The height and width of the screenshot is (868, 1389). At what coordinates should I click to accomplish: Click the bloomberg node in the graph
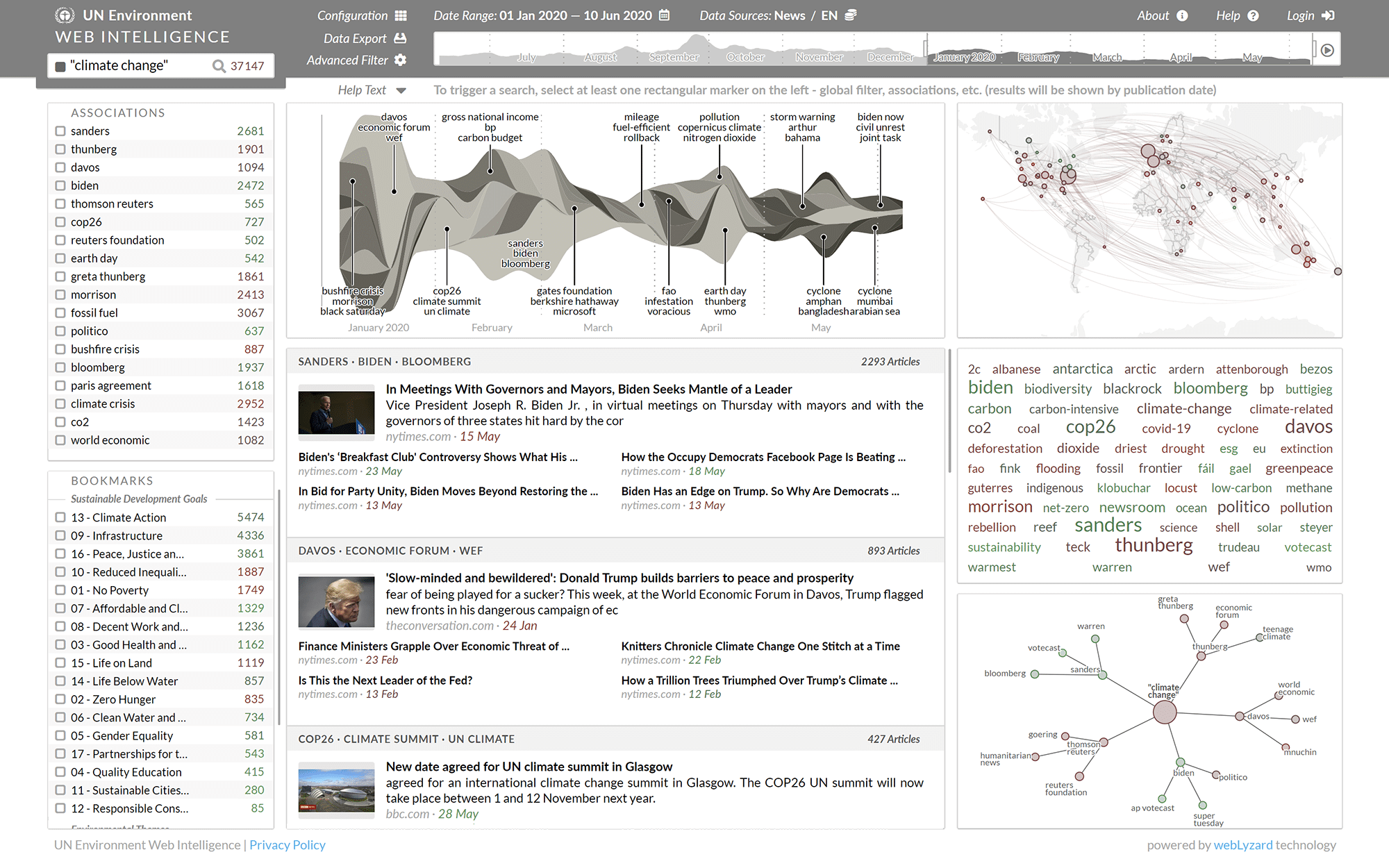[x=1035, y=674]
